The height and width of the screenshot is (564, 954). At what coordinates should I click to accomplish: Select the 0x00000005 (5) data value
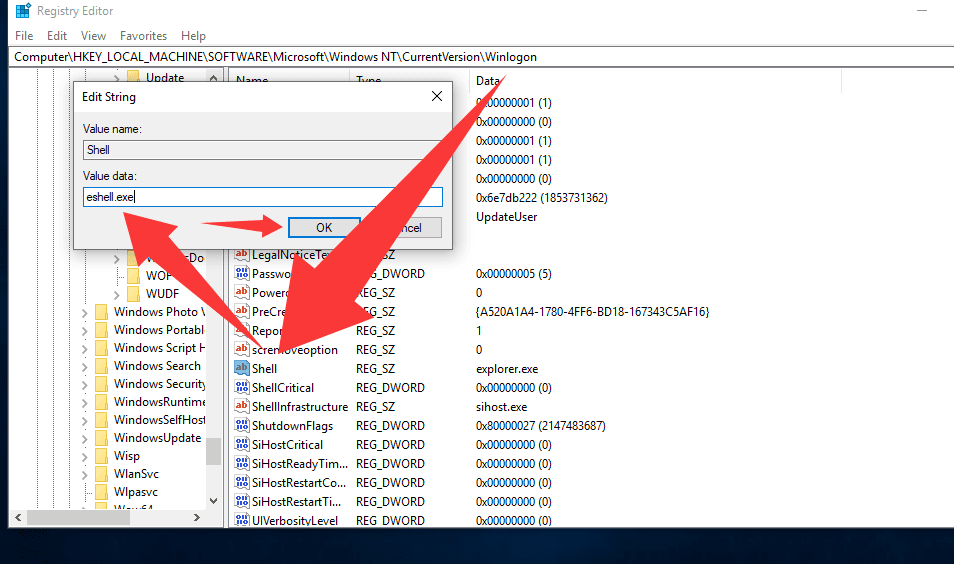(514, 274)
